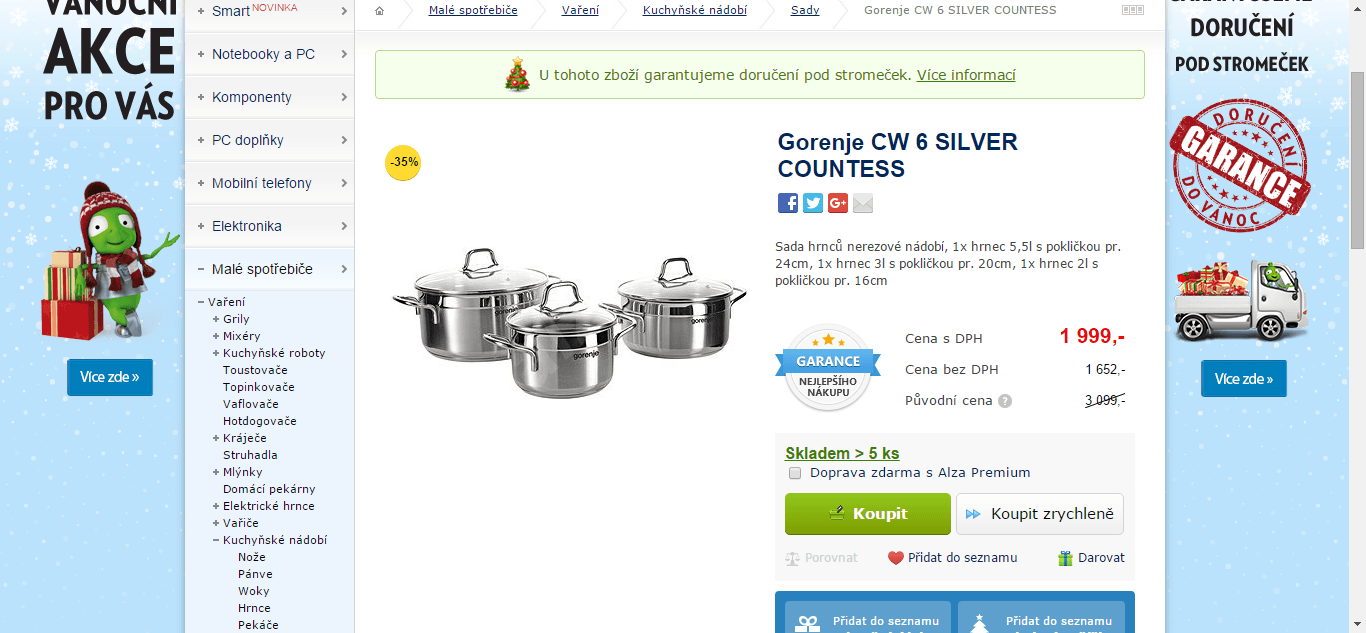
Task: Expand the Grily subcategory
Action: (216, 319)
